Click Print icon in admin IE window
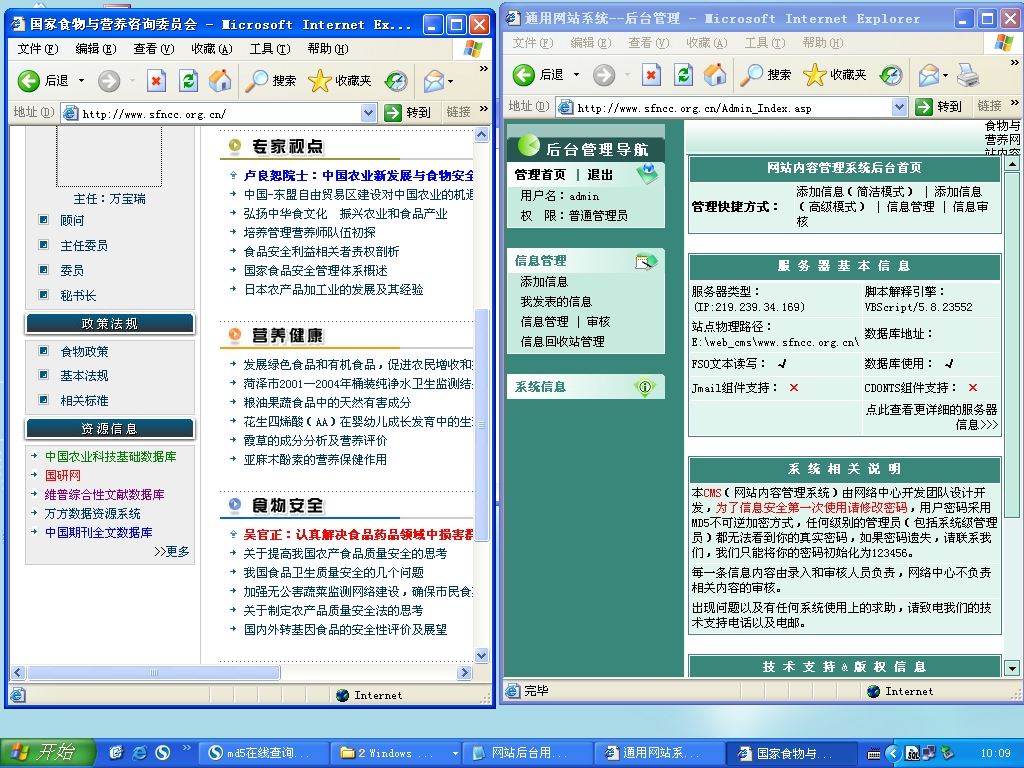 click(968, 75)
